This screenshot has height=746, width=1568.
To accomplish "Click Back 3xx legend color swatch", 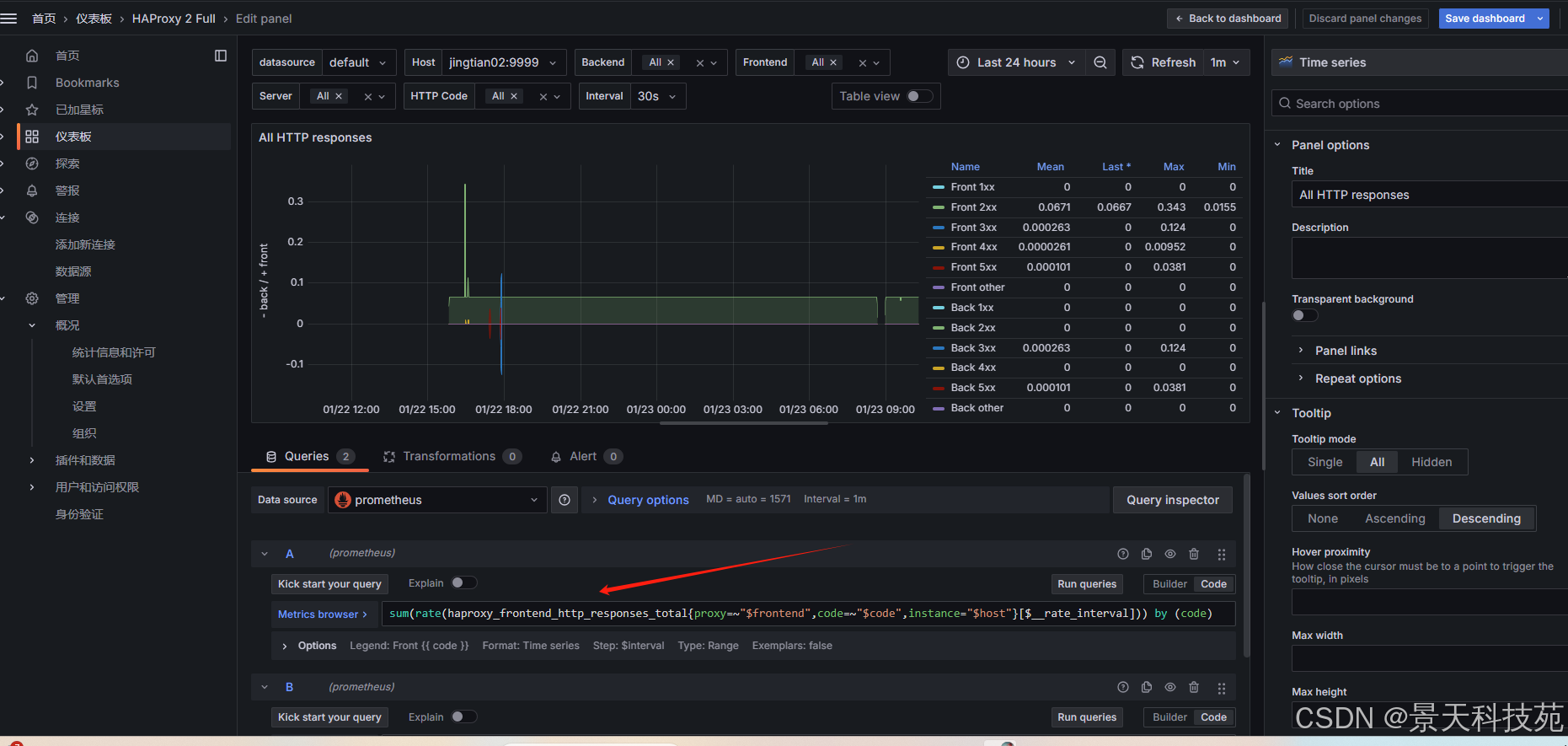I will tap(939, 348).
